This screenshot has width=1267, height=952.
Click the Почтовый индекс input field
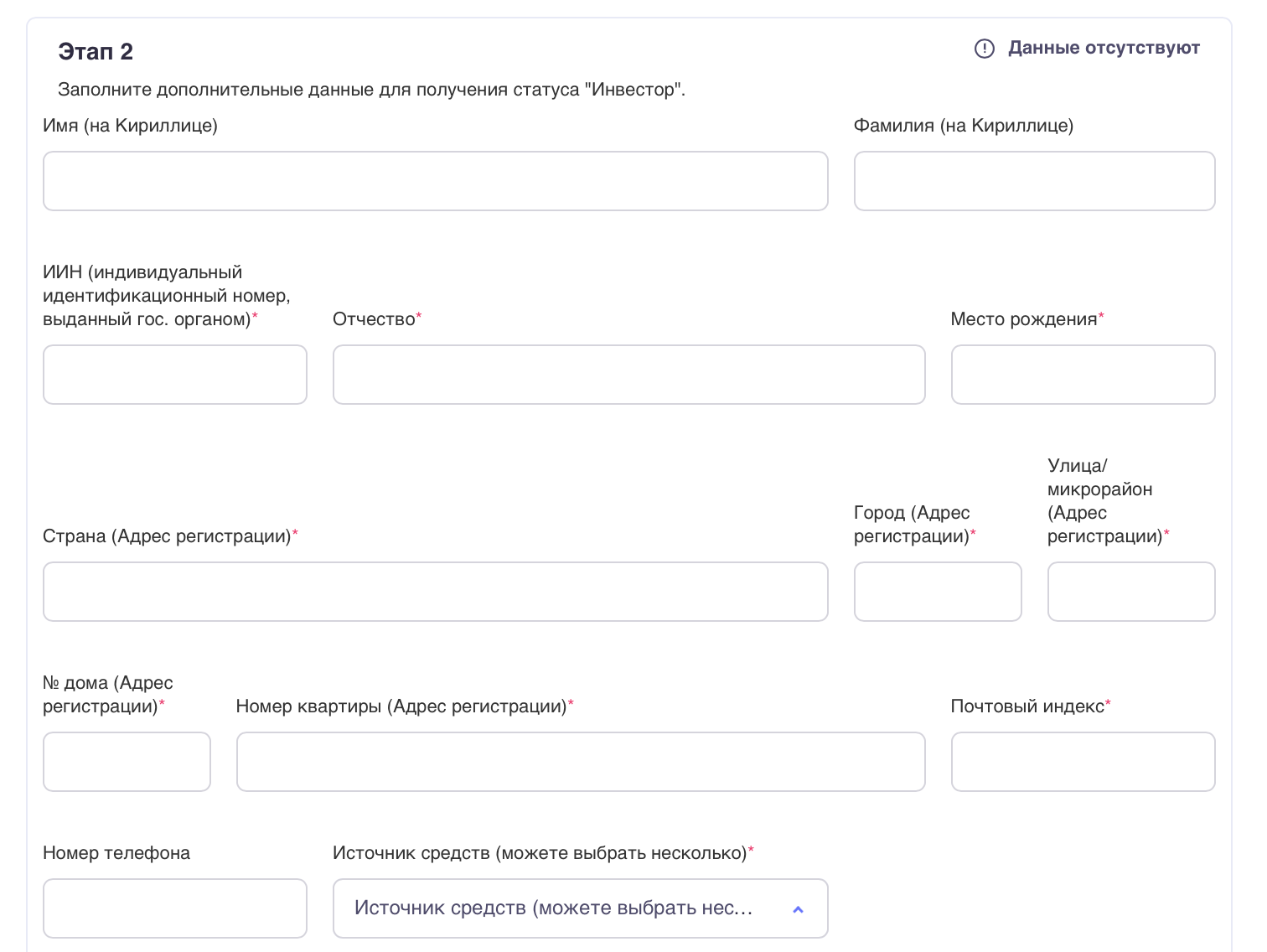[1083, 762]
